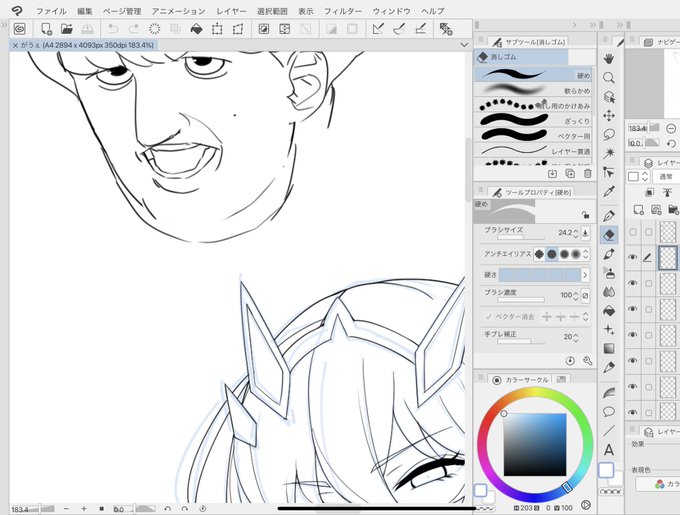Open sub tool detail wrench icon
This screenshot has height=515, width=680.
click(x=588, y=361)
